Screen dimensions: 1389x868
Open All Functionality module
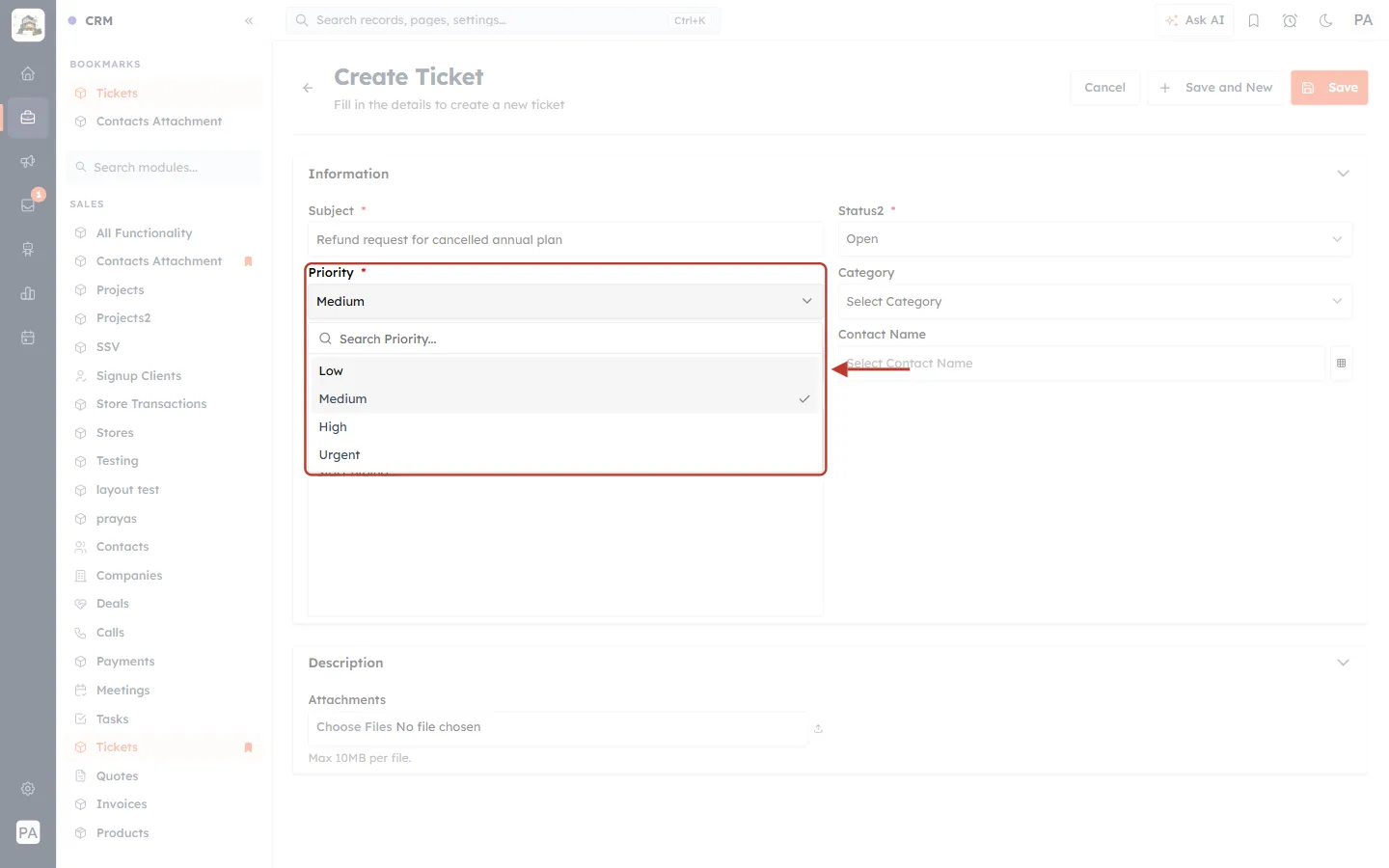(144, 233)
